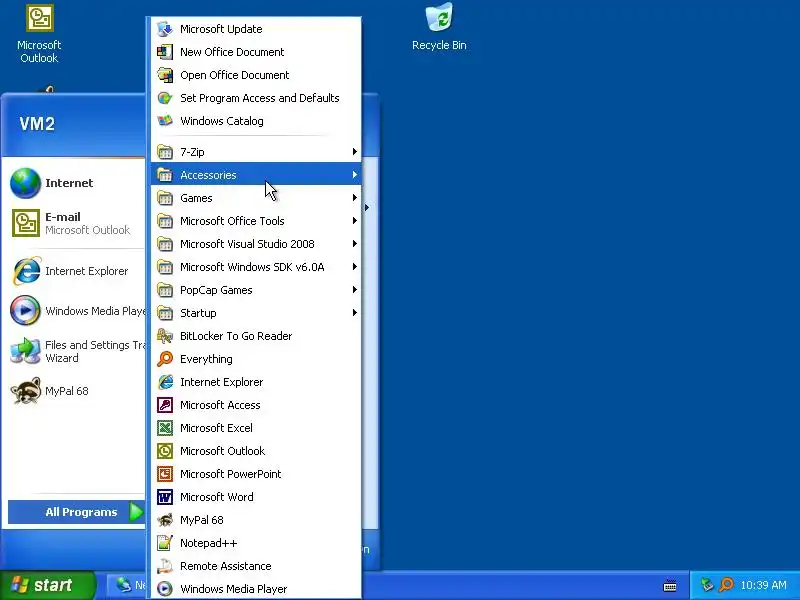Click the Remote Assistance icon

pos(164,566)
